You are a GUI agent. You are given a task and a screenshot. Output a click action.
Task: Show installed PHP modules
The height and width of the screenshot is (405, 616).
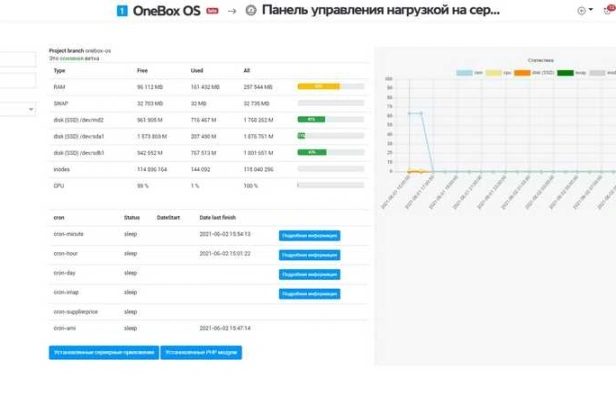pos(202,352)
